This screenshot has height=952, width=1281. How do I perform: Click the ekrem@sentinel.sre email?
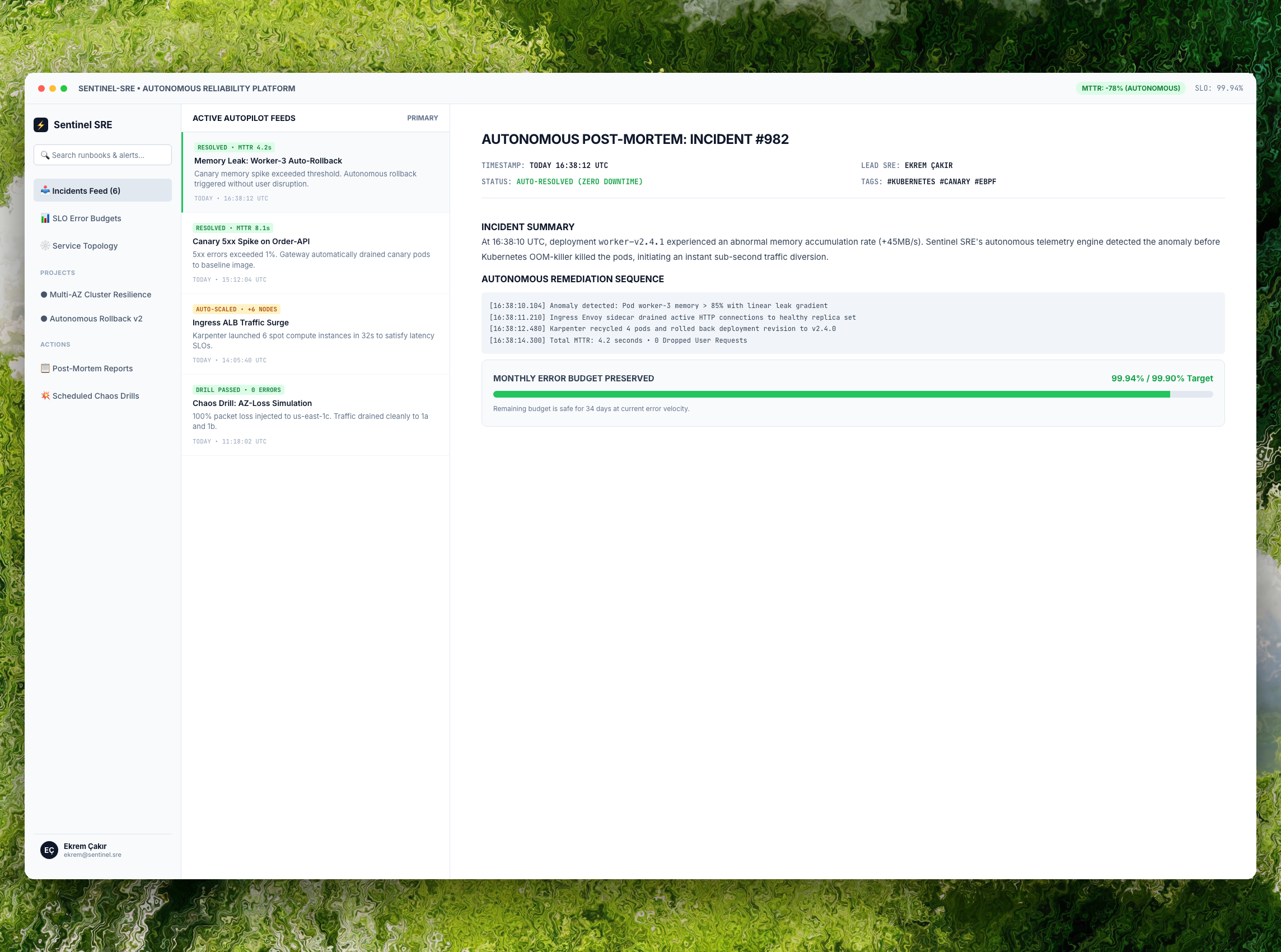(93, 855)
